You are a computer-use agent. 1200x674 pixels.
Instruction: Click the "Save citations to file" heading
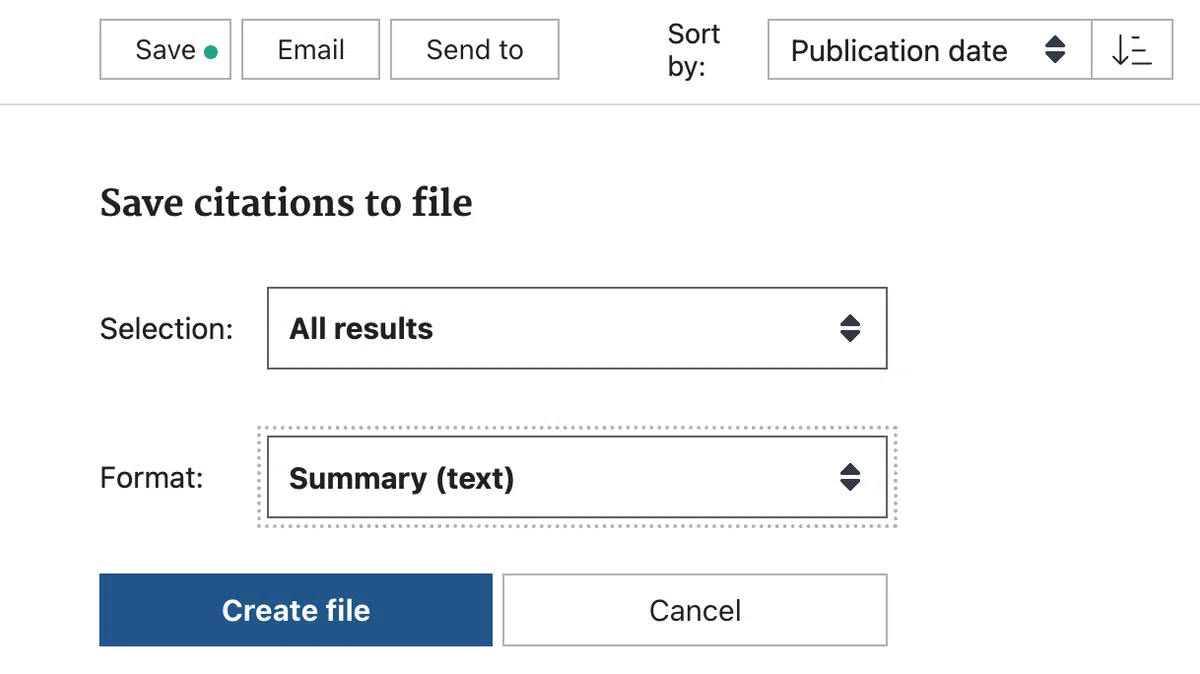point(286,203)
